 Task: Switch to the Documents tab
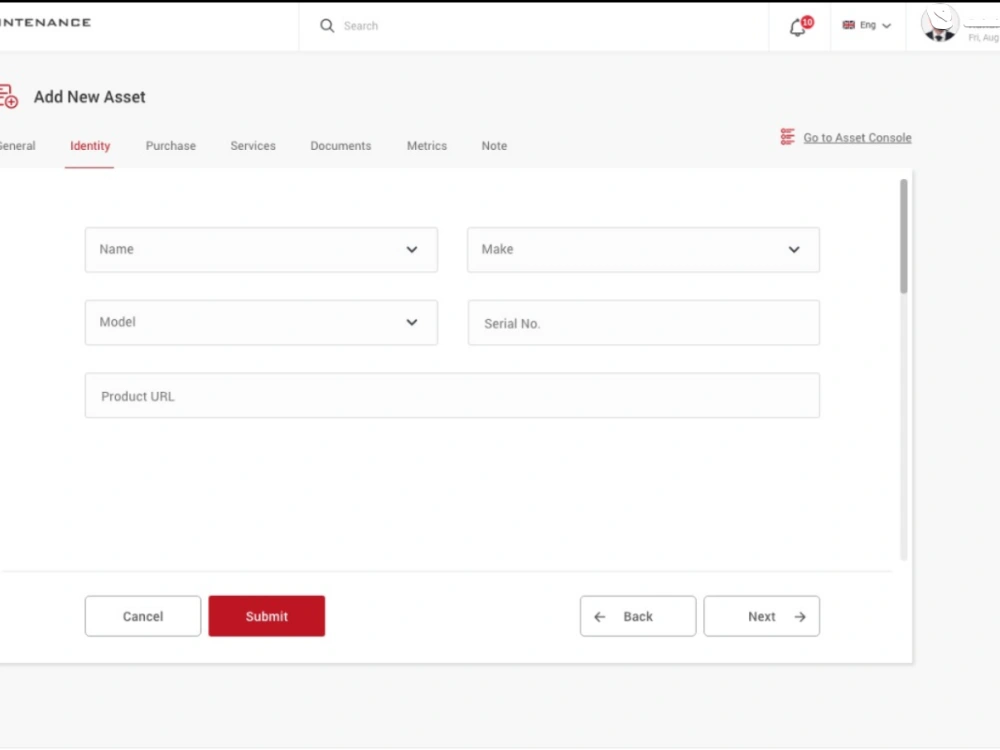(341, 146)
